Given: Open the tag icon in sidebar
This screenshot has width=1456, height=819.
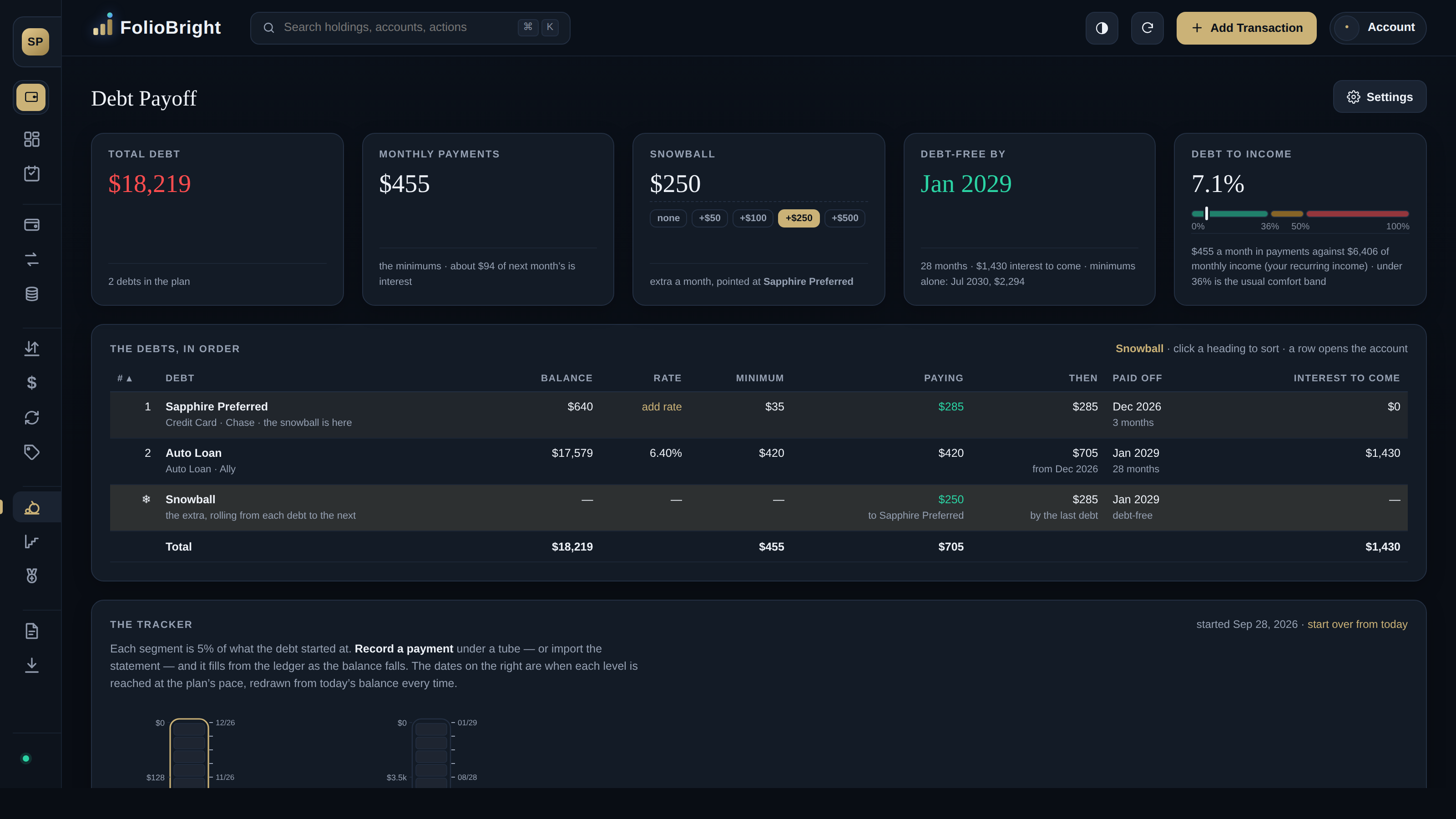Looking at the screenshot, I should pos(32,452).
